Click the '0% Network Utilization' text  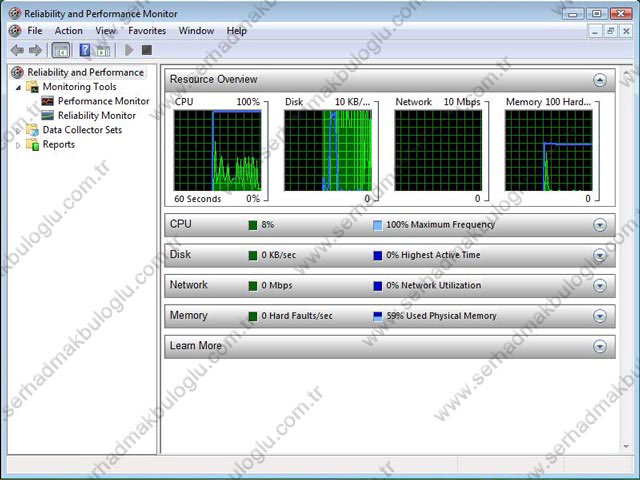(x=434, y=285)
